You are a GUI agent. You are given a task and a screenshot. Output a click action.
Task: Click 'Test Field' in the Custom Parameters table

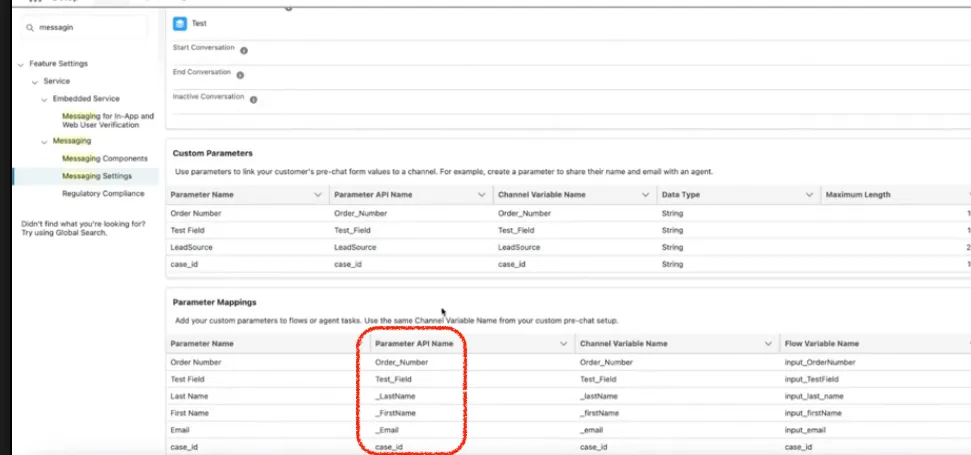(x=188, y=230)
